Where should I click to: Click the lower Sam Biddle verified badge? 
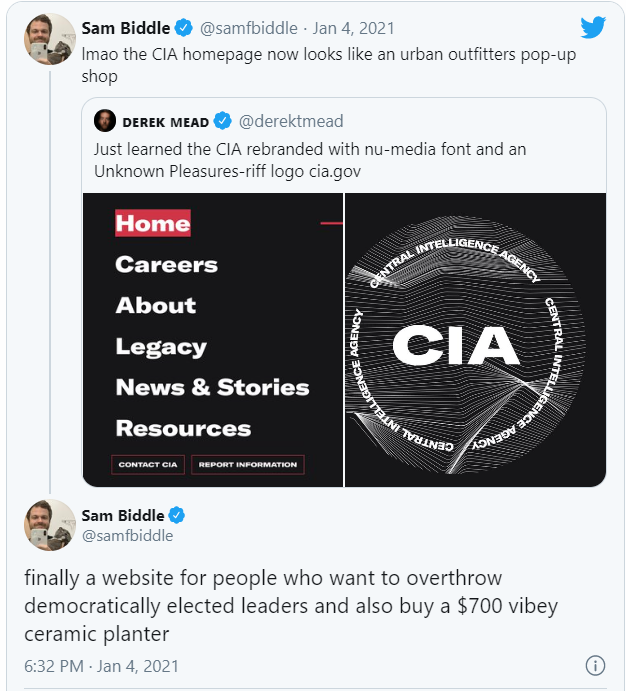click(176, 515)
